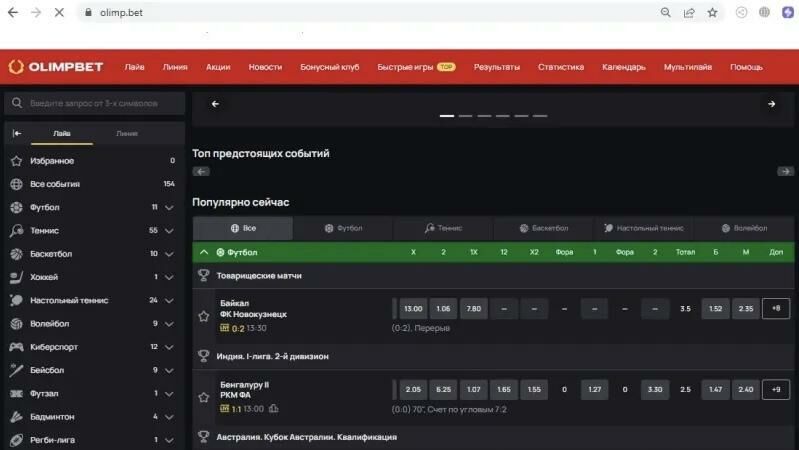799x450 pixels.
Task: Go back with the browser back arrow
Action: tap(13, 13)
